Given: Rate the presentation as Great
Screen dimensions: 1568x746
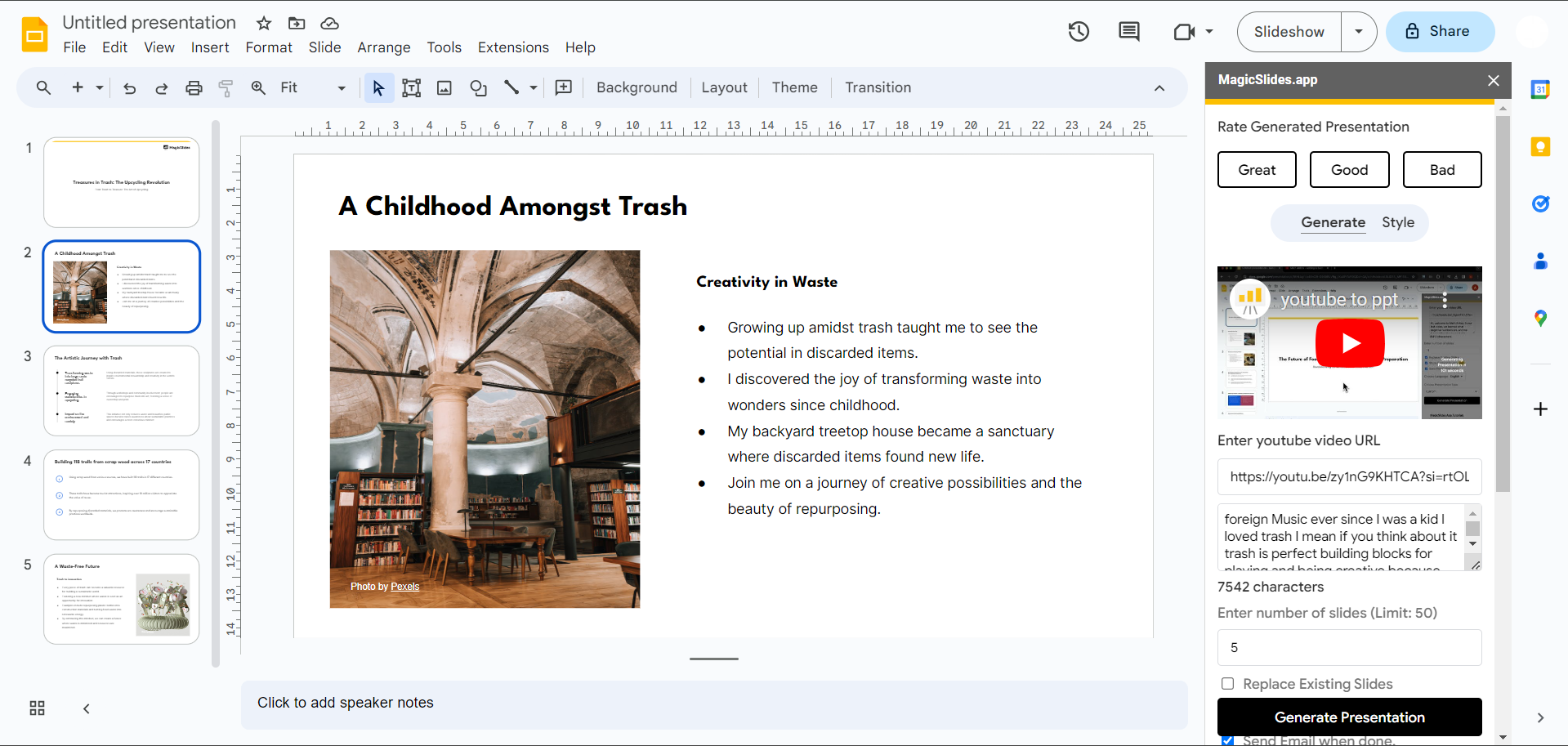Looking at the screenshot, I should tap(1257, 170).
